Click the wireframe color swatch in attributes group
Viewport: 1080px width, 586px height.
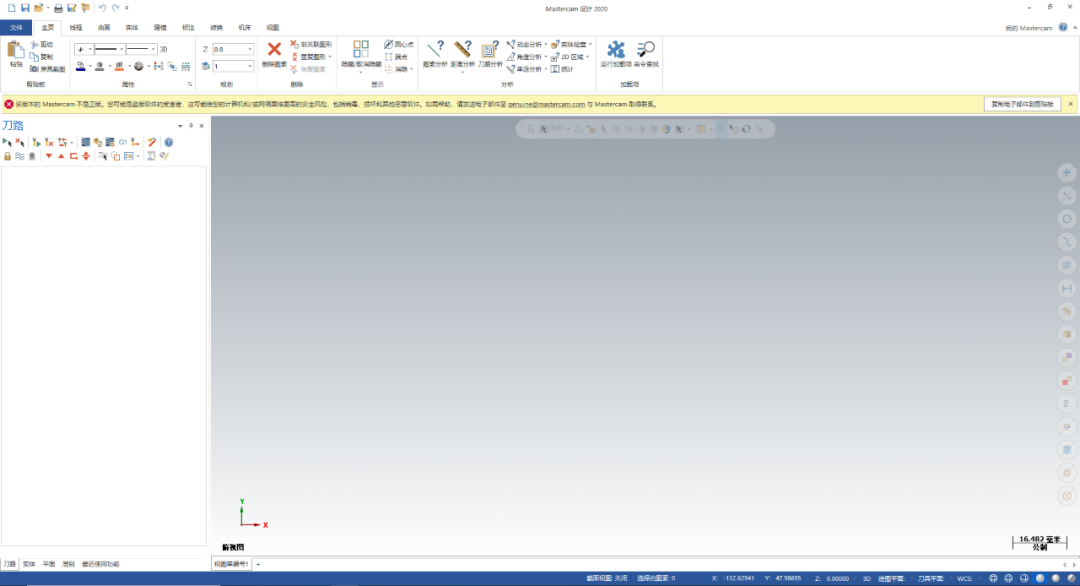coord(81,67)
